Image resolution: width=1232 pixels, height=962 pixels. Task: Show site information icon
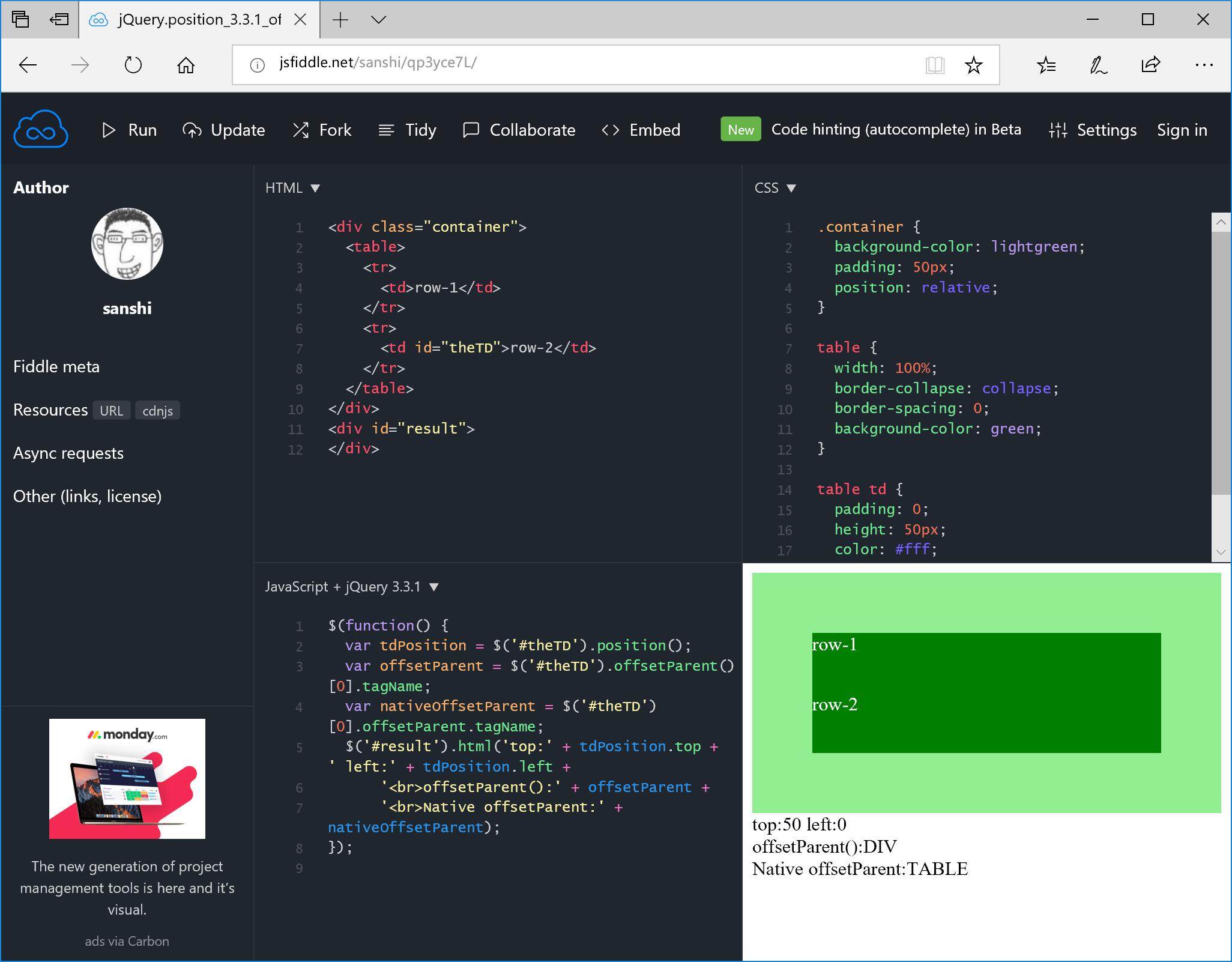tap(257, 65)
